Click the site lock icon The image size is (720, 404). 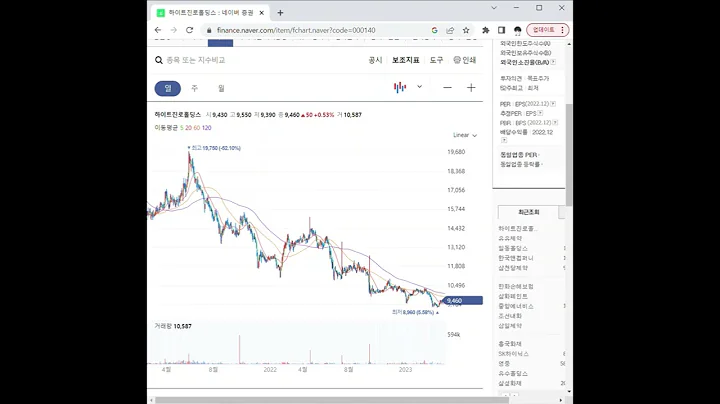point(209,30)
